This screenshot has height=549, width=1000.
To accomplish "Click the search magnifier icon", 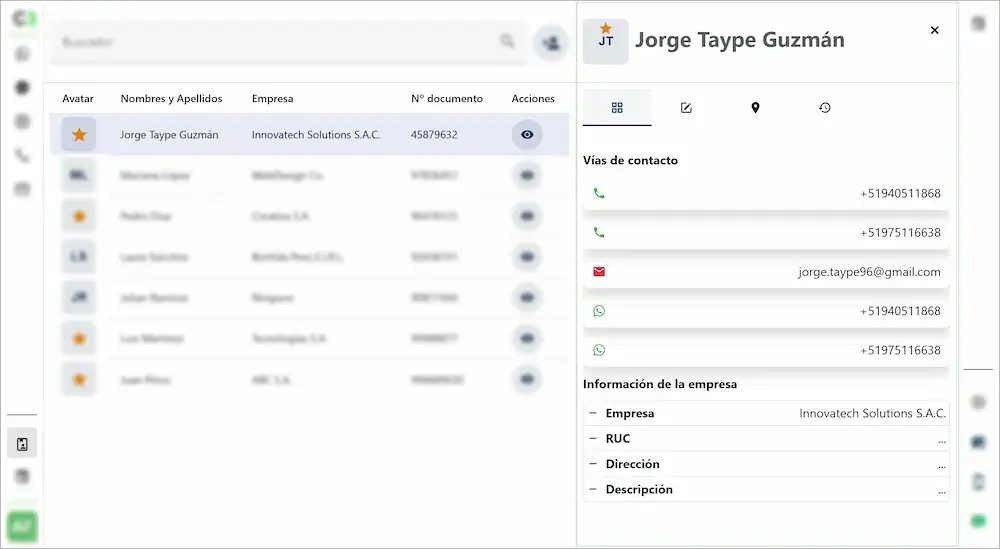I will 508,41.
